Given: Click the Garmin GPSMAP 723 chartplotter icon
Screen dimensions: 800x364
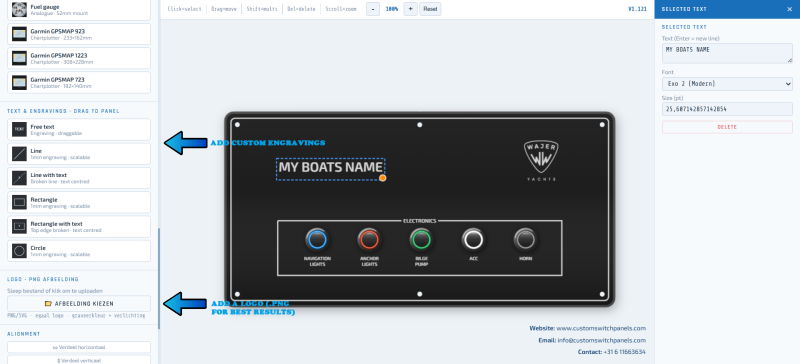Looking at the screenshot, I should click(x=19, y=83).
